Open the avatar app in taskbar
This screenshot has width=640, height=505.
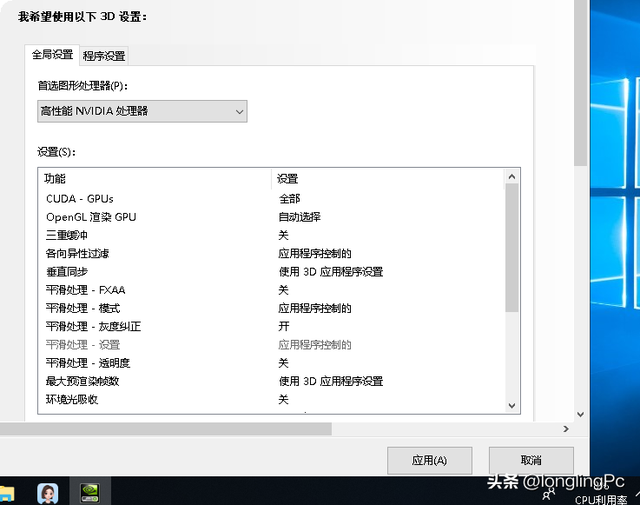click(x=47, y=494)
